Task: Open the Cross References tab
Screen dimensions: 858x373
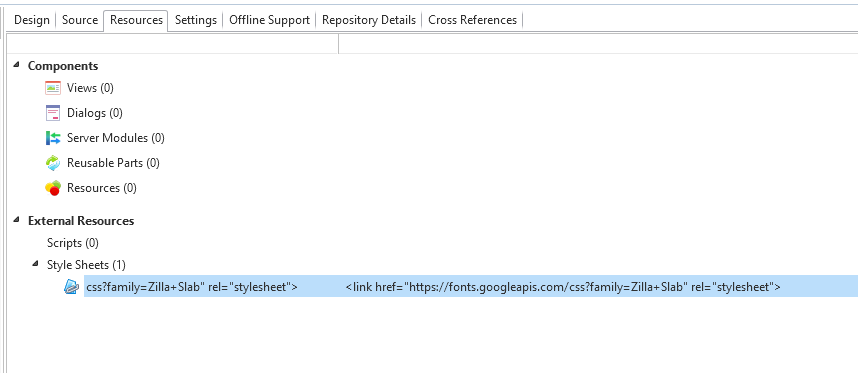Action: 472,20
